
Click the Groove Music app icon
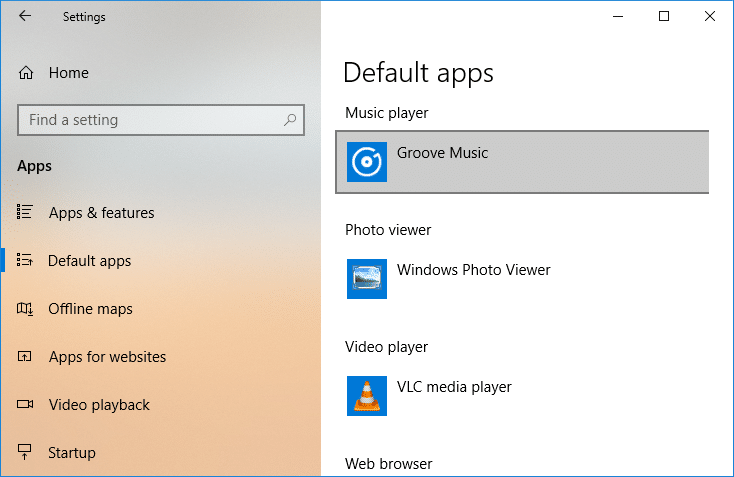(x=367, y=161)
